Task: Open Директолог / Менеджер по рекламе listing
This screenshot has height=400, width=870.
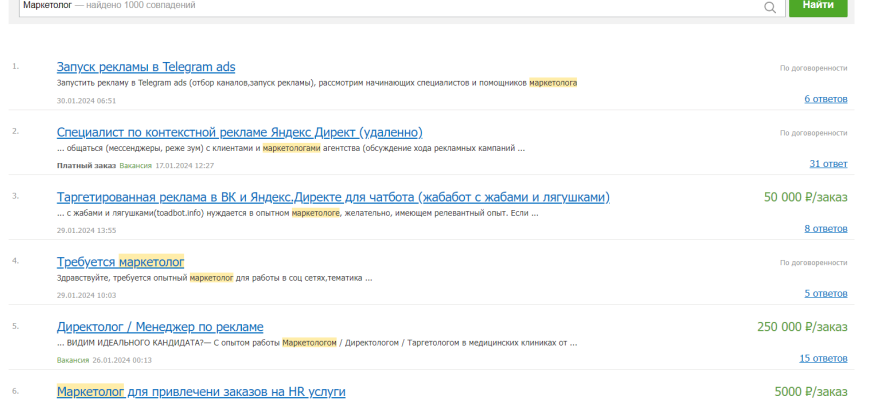Action: coord(160,327)
